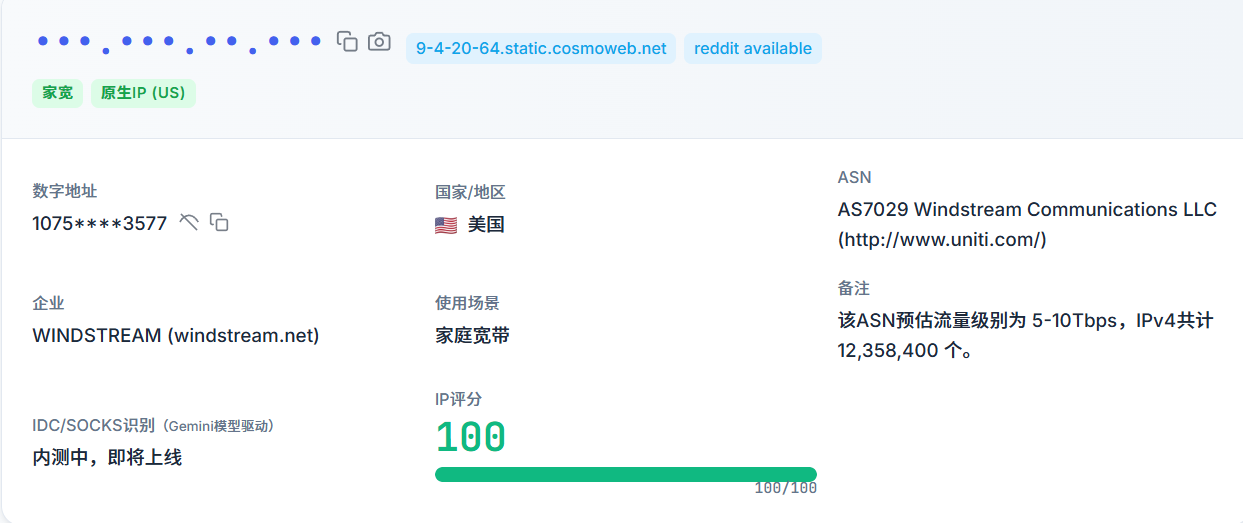This screenshot has height=523, width=1243.
Task: Click the 备注 note about ASN traffic
Action: click(1025, 335)
